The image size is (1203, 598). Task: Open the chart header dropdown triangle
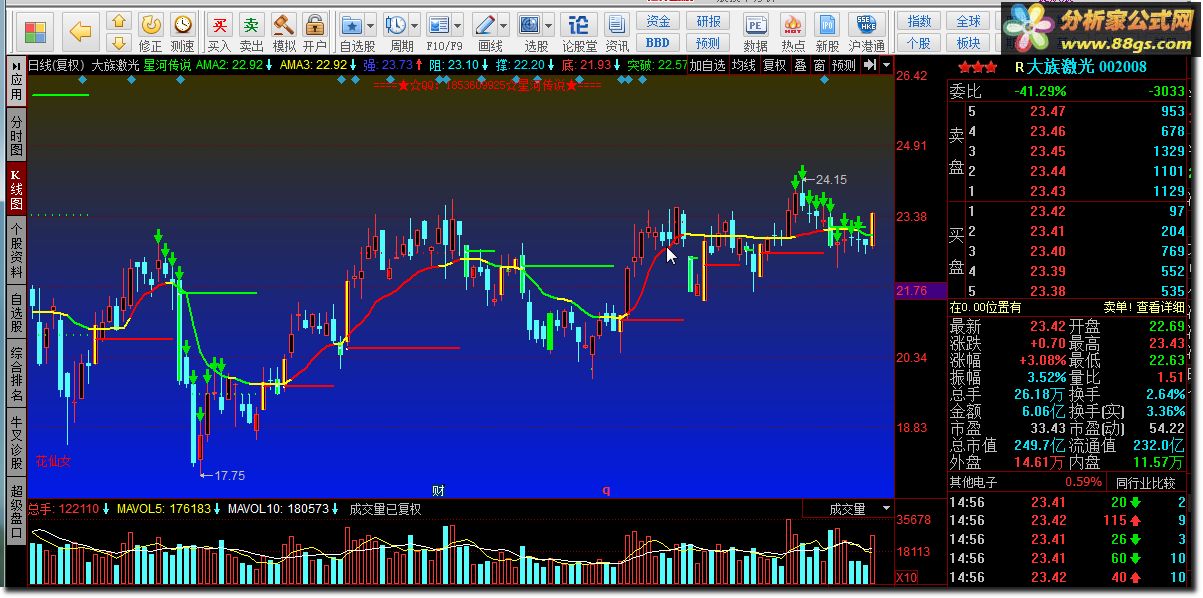(886, 65)
